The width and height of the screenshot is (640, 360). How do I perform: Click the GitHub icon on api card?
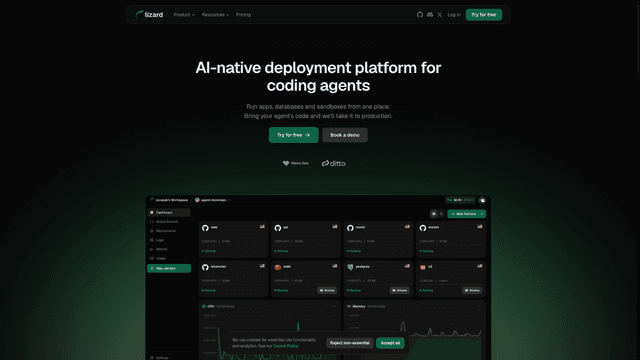tap(278, 228)
